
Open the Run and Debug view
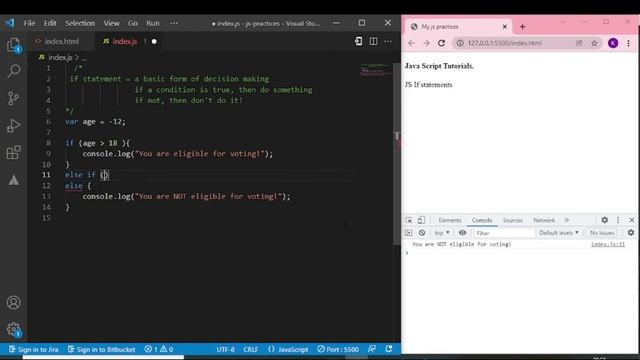[13, 125]
